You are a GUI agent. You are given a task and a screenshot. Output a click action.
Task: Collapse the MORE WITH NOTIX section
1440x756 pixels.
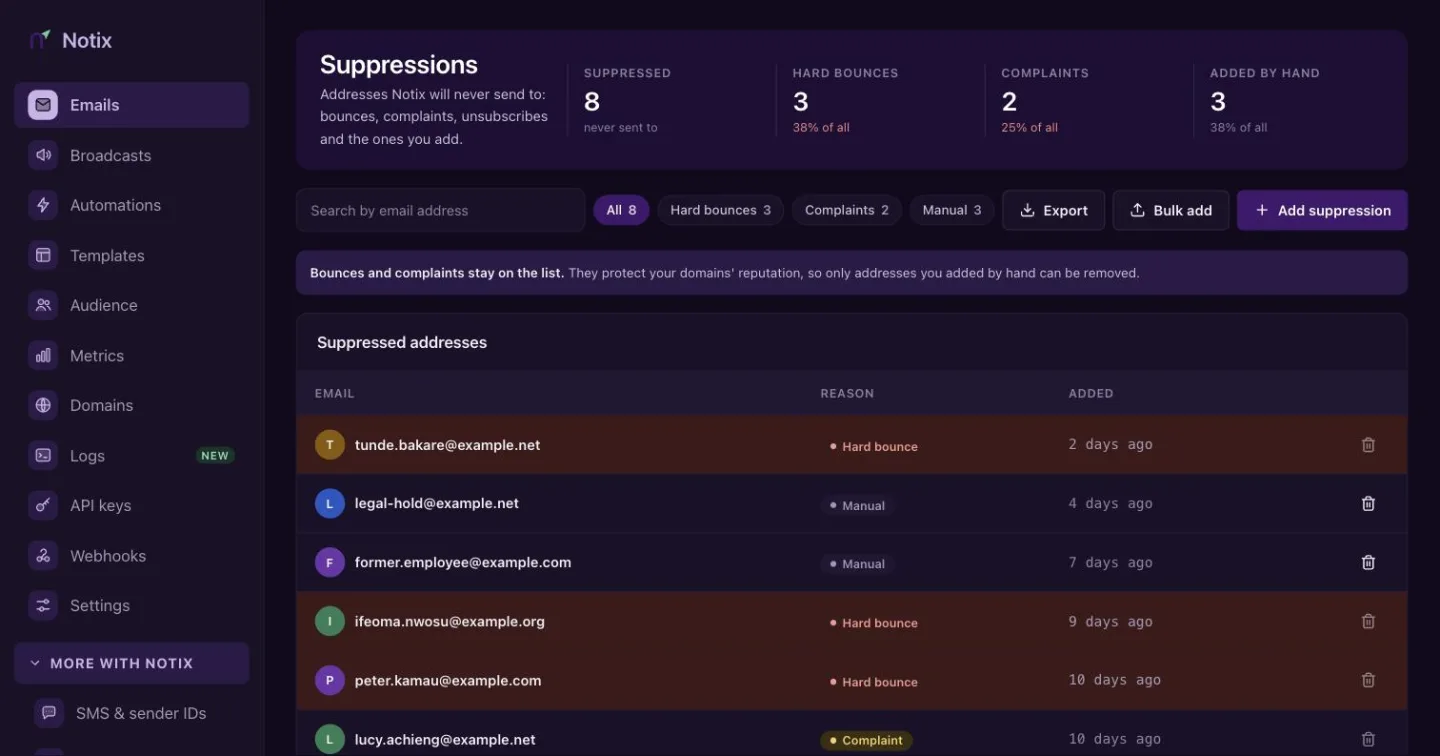(131, 663)
